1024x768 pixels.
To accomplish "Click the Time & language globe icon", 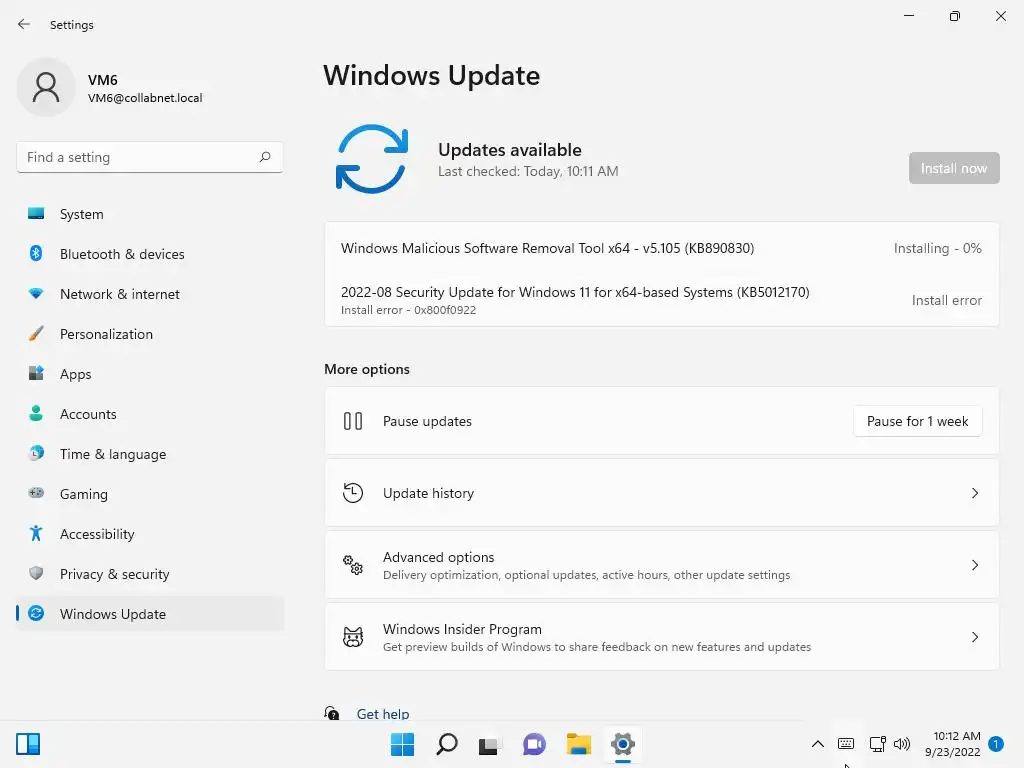I will [x=36, y=453].
